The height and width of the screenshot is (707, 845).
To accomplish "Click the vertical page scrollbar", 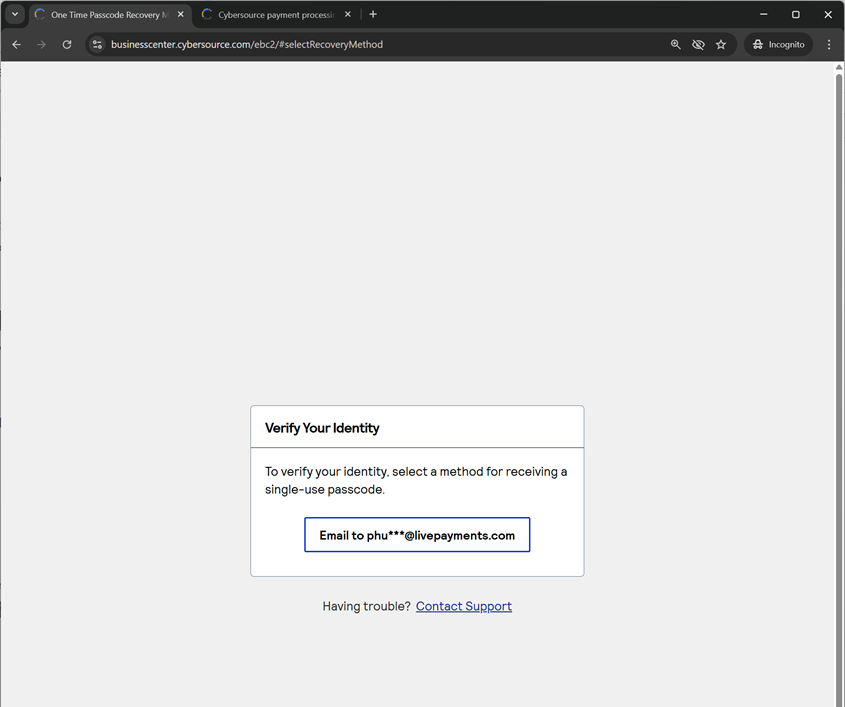I will coord(839,380).
